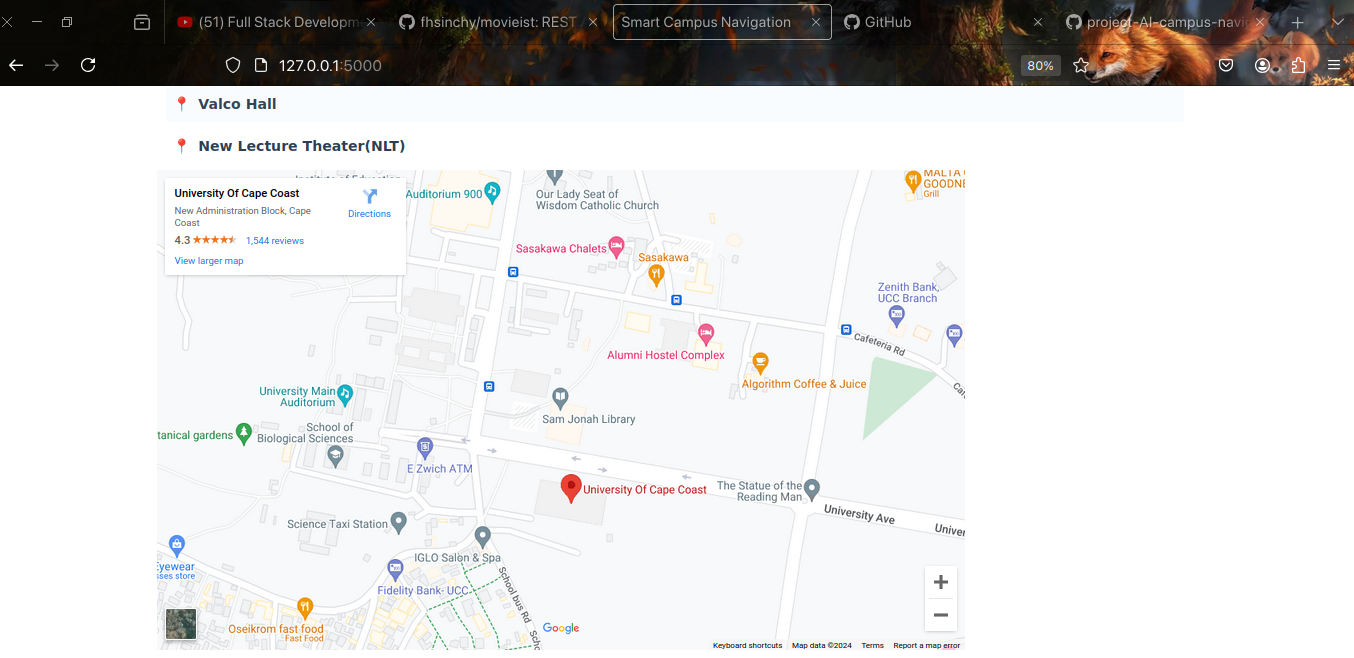Zoom in on the map
The image size is (1354, 658).
(940, 582)
